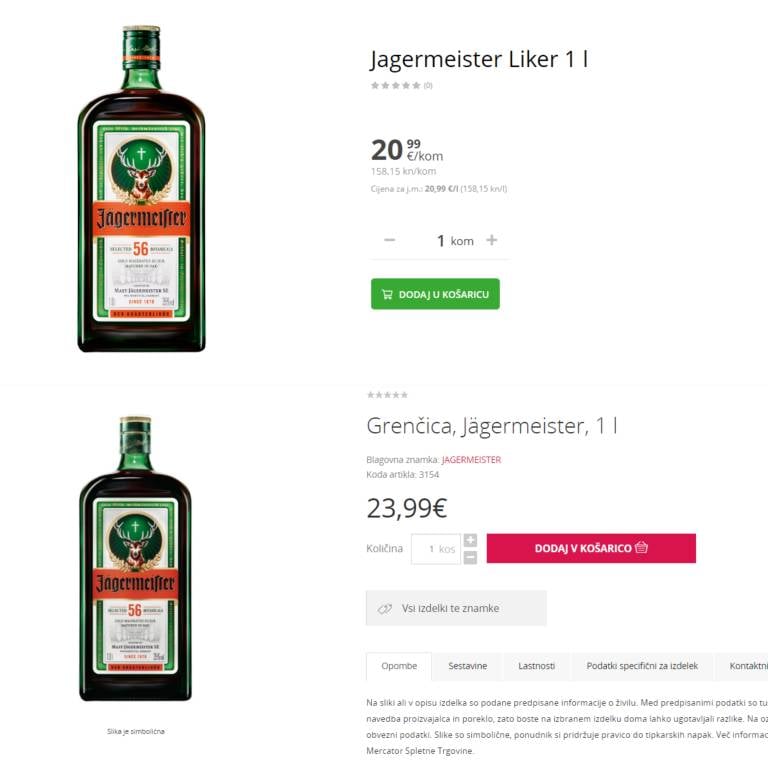Switch to the Opombe tab
This screenshot has height=768, width=768.
tap(399, 666)
